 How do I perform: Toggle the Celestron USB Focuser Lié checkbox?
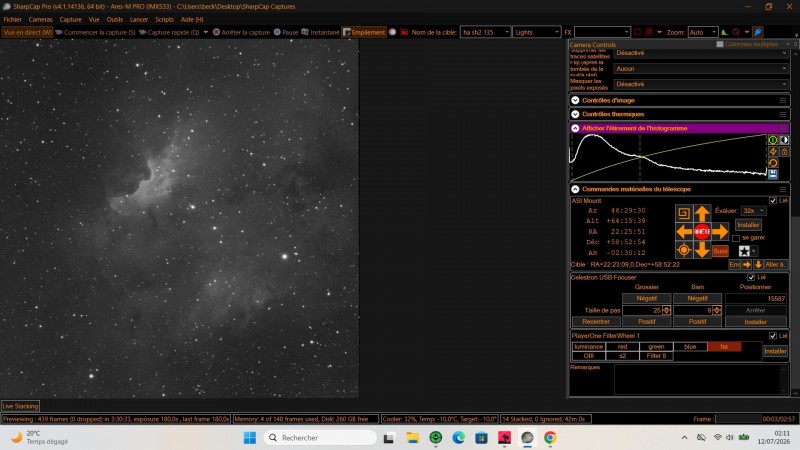click(751, 277)
